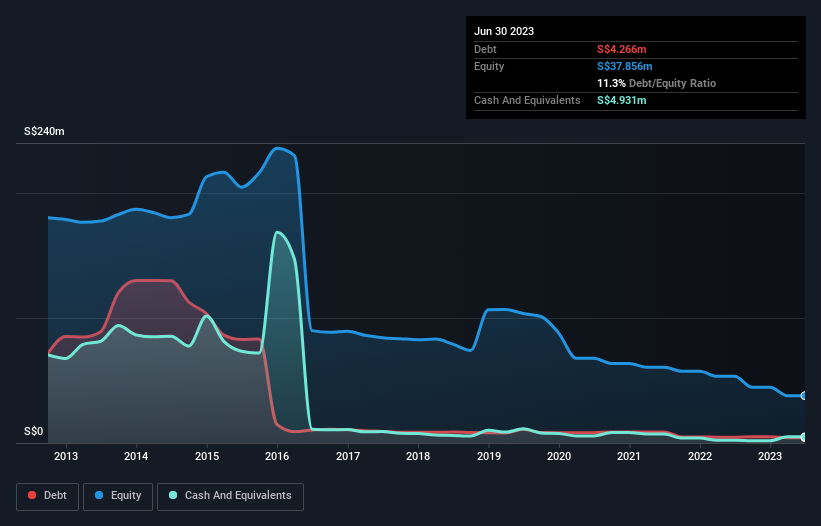Screen dimensions: 821x526
Task: Select the 2018 x-axis label
Action: [x=418, y=456]
